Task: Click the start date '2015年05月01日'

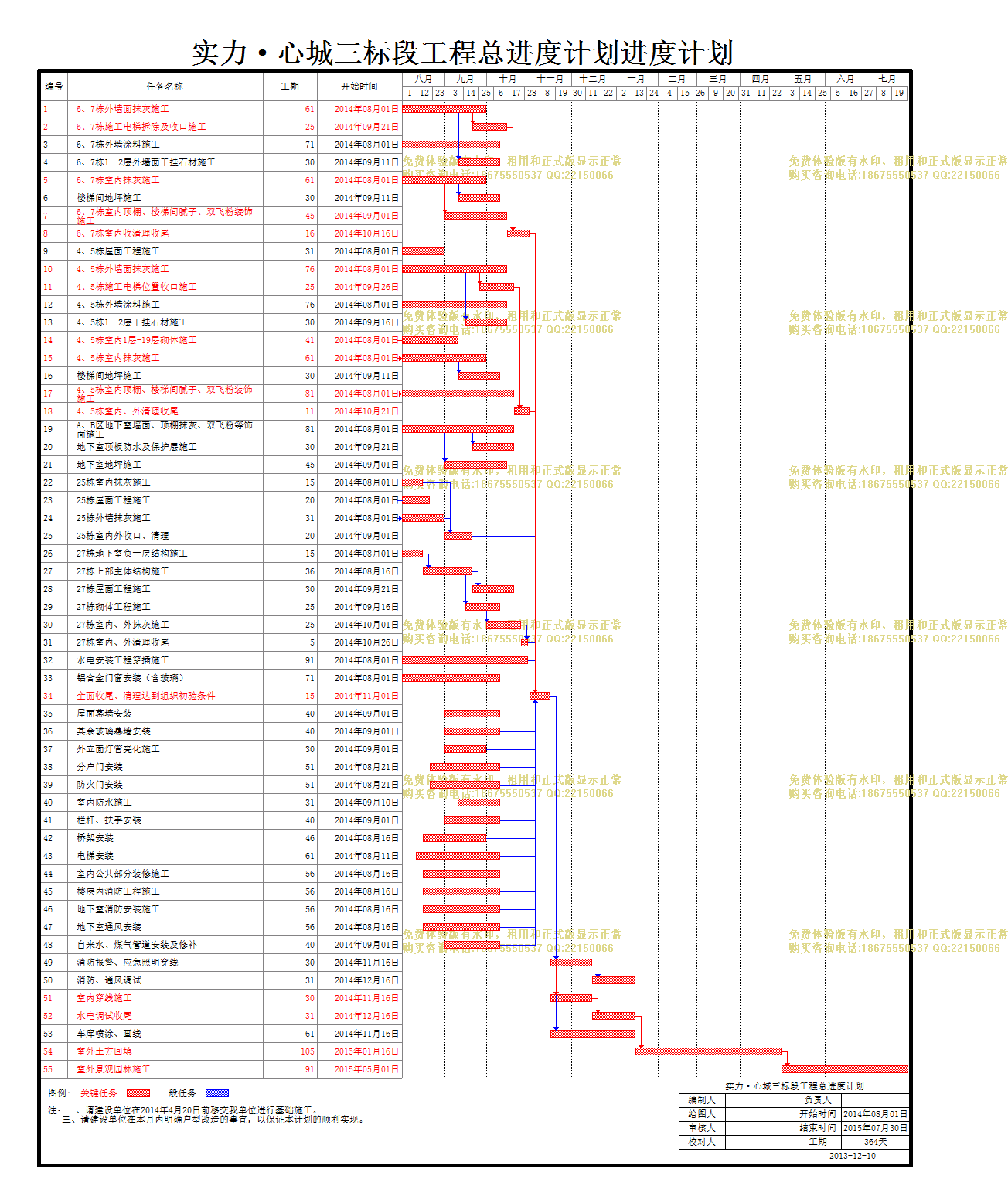Action: click(x=367, y=1069)
